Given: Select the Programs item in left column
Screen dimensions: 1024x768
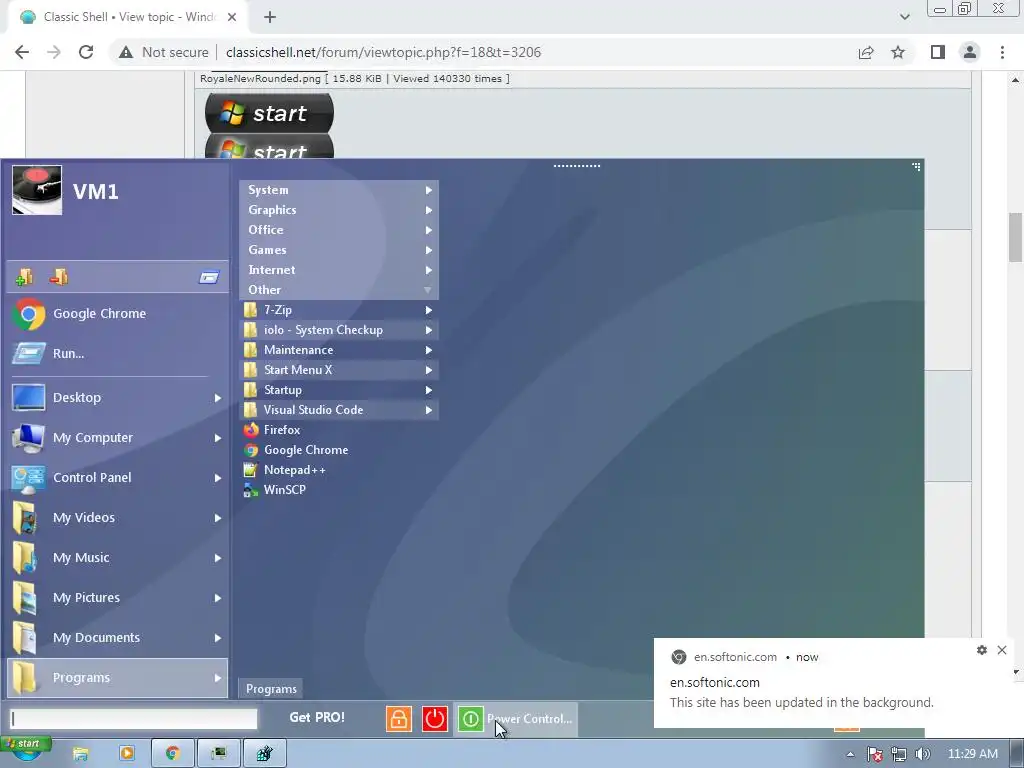Looking at the screenshot, I should 118,678.
